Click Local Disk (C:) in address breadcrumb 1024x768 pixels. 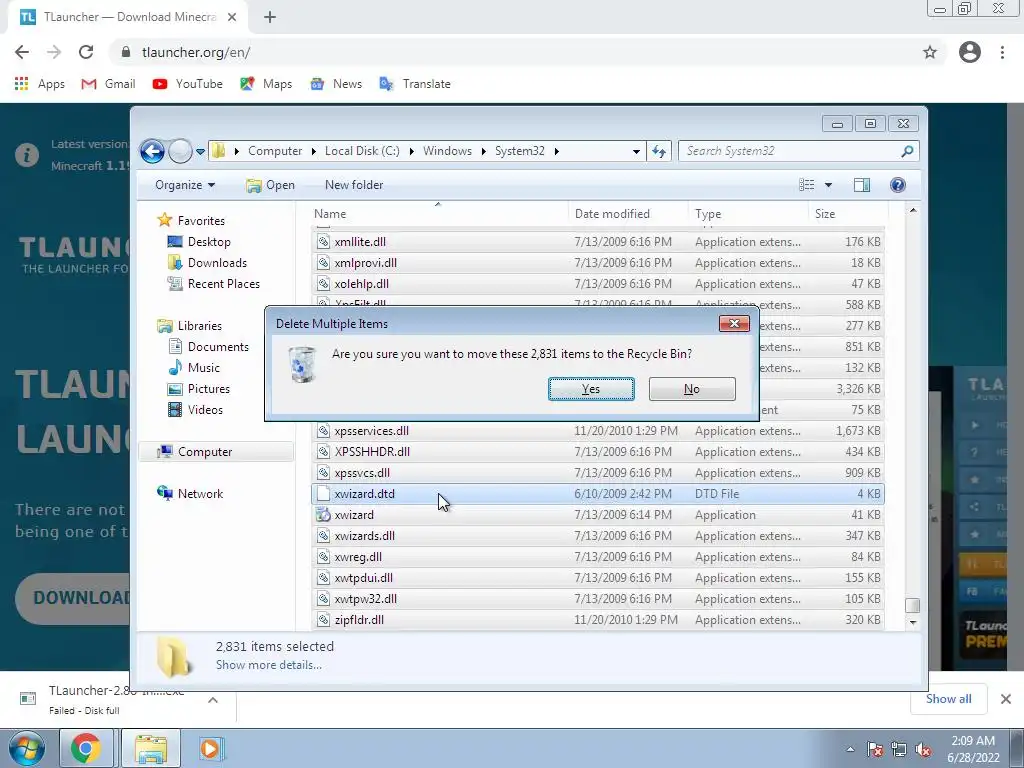[362, 151]
